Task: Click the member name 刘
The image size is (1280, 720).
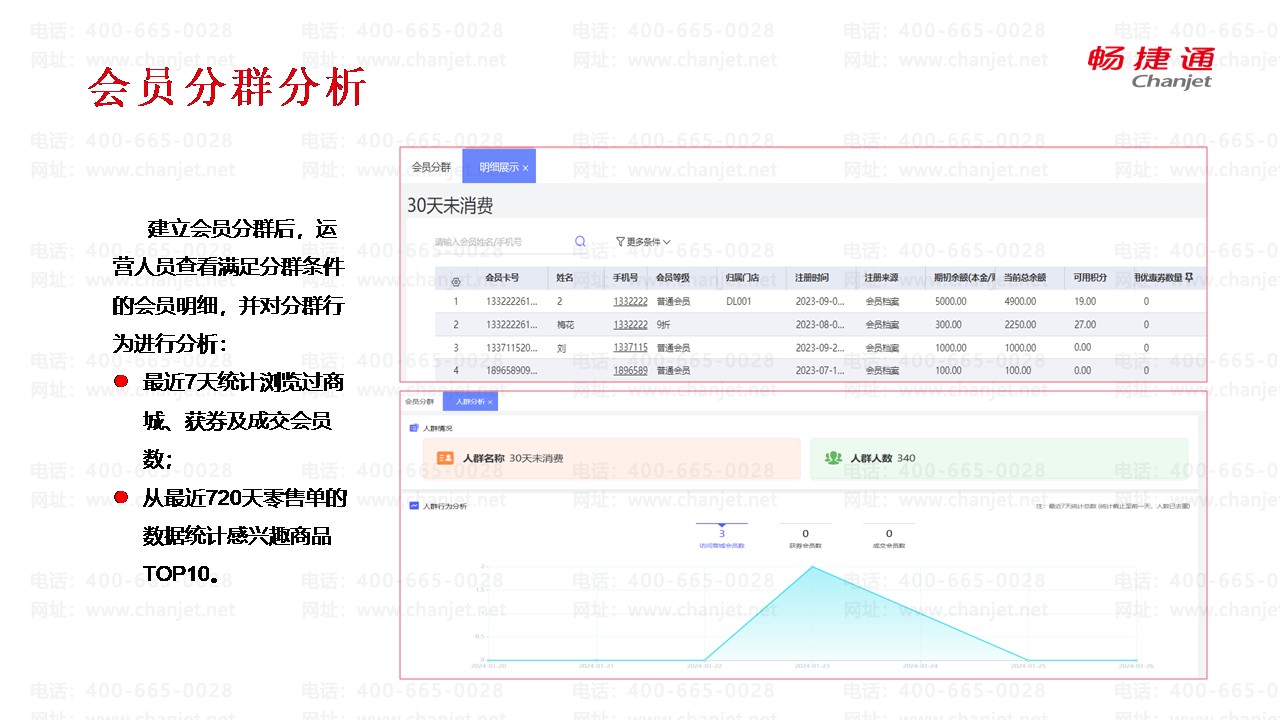Action: pyautogui.click(x=560, y=347)
